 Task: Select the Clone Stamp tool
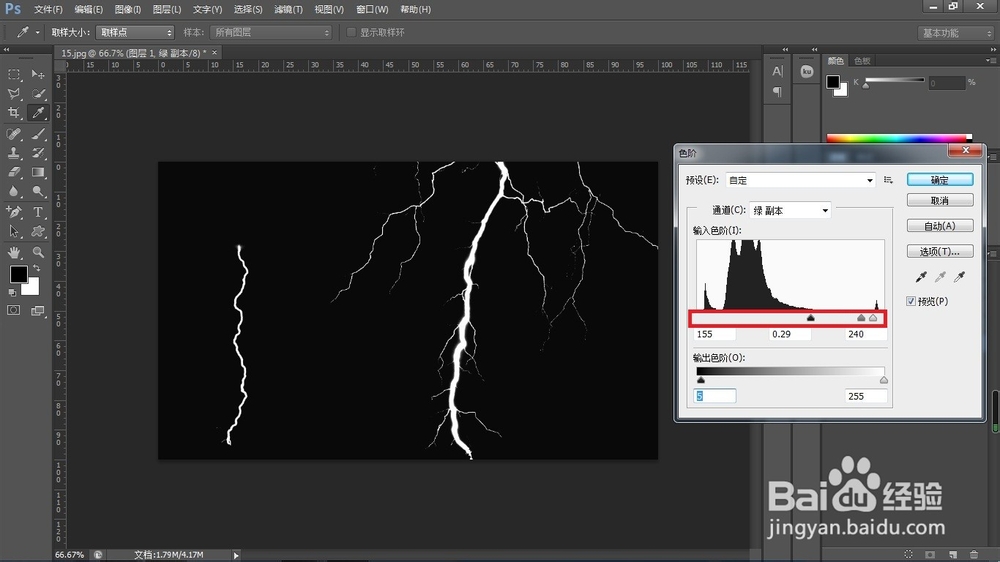(x=14, y=153)
